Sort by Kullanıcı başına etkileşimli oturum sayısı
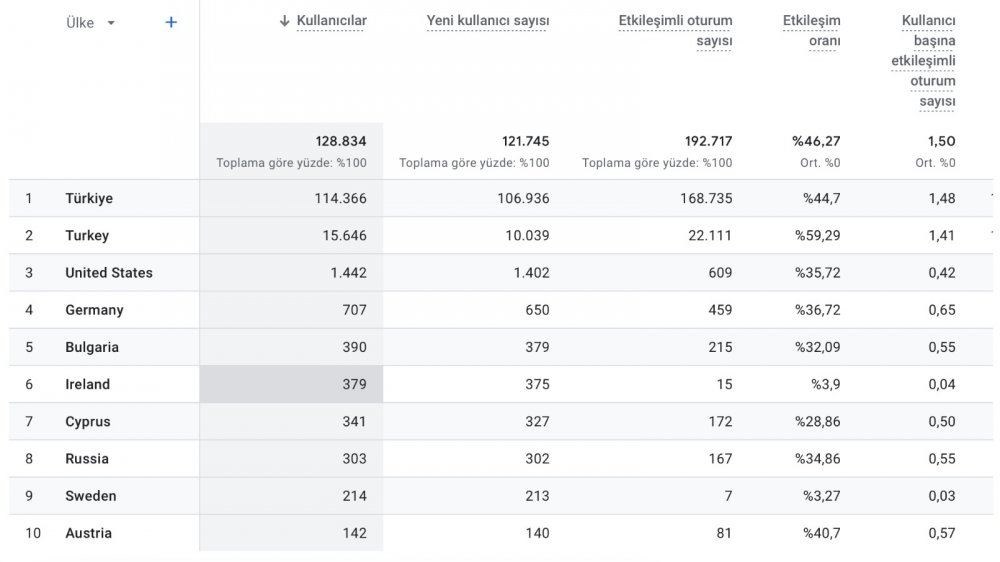The image size is (1000, 562). point(923,61)
